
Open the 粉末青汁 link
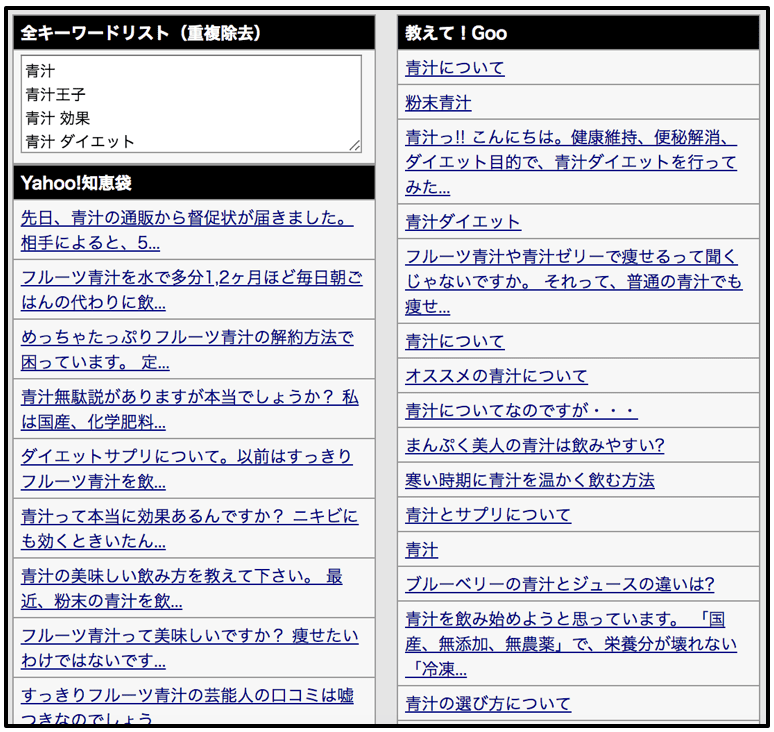pyautogui.click(x=438, y=103)
